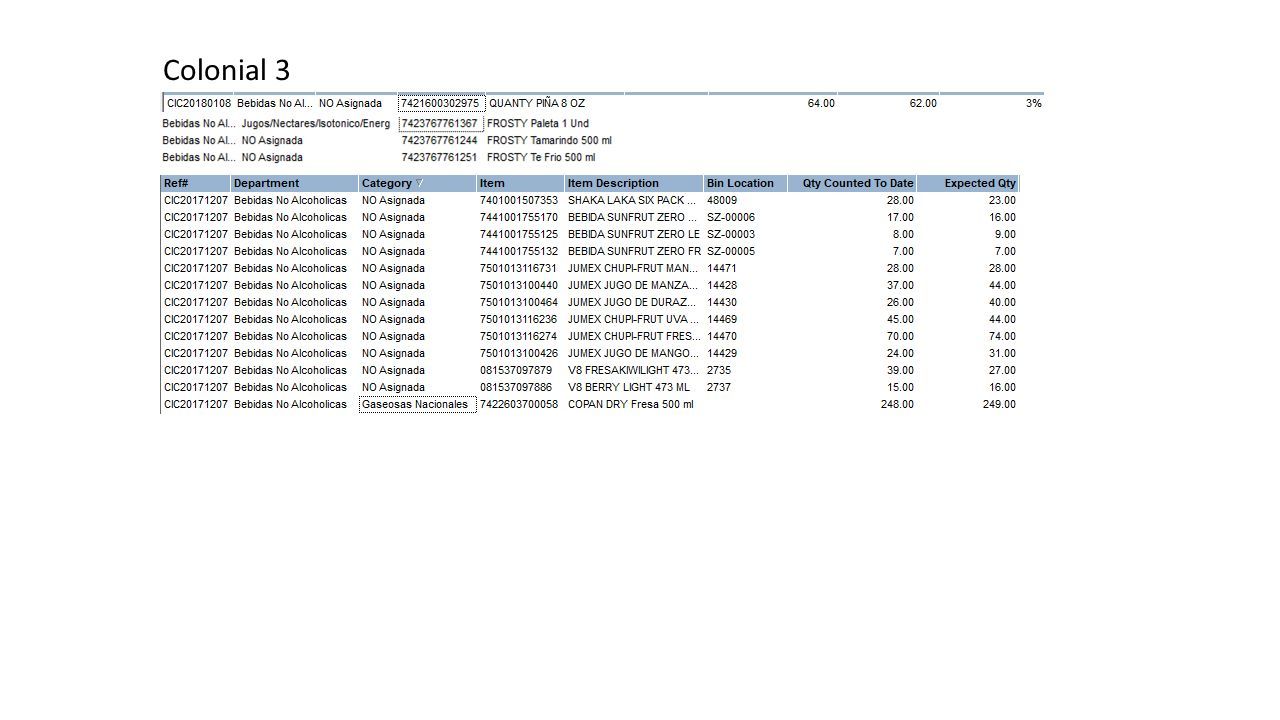The height and width of the screenshot is (720, 1280).
Task: Click bin location 14471
Action: [x=722, y=268]
